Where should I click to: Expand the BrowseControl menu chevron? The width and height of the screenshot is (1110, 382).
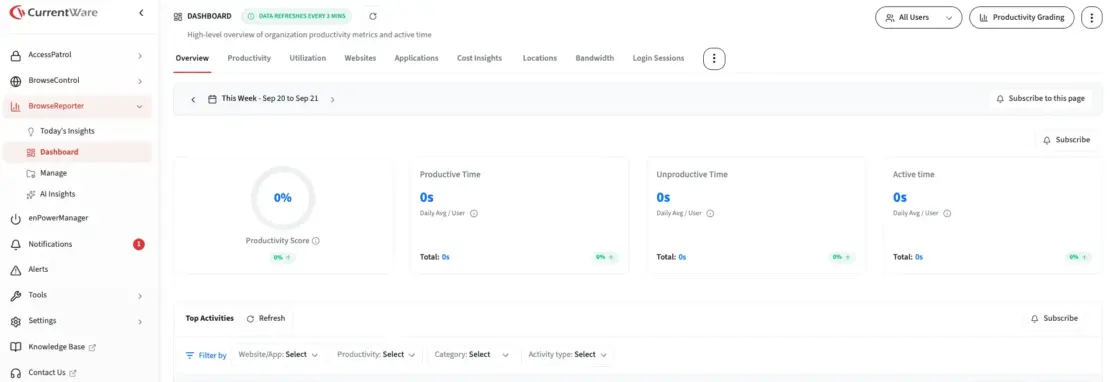pyautogui.click(x=139, y=81)
